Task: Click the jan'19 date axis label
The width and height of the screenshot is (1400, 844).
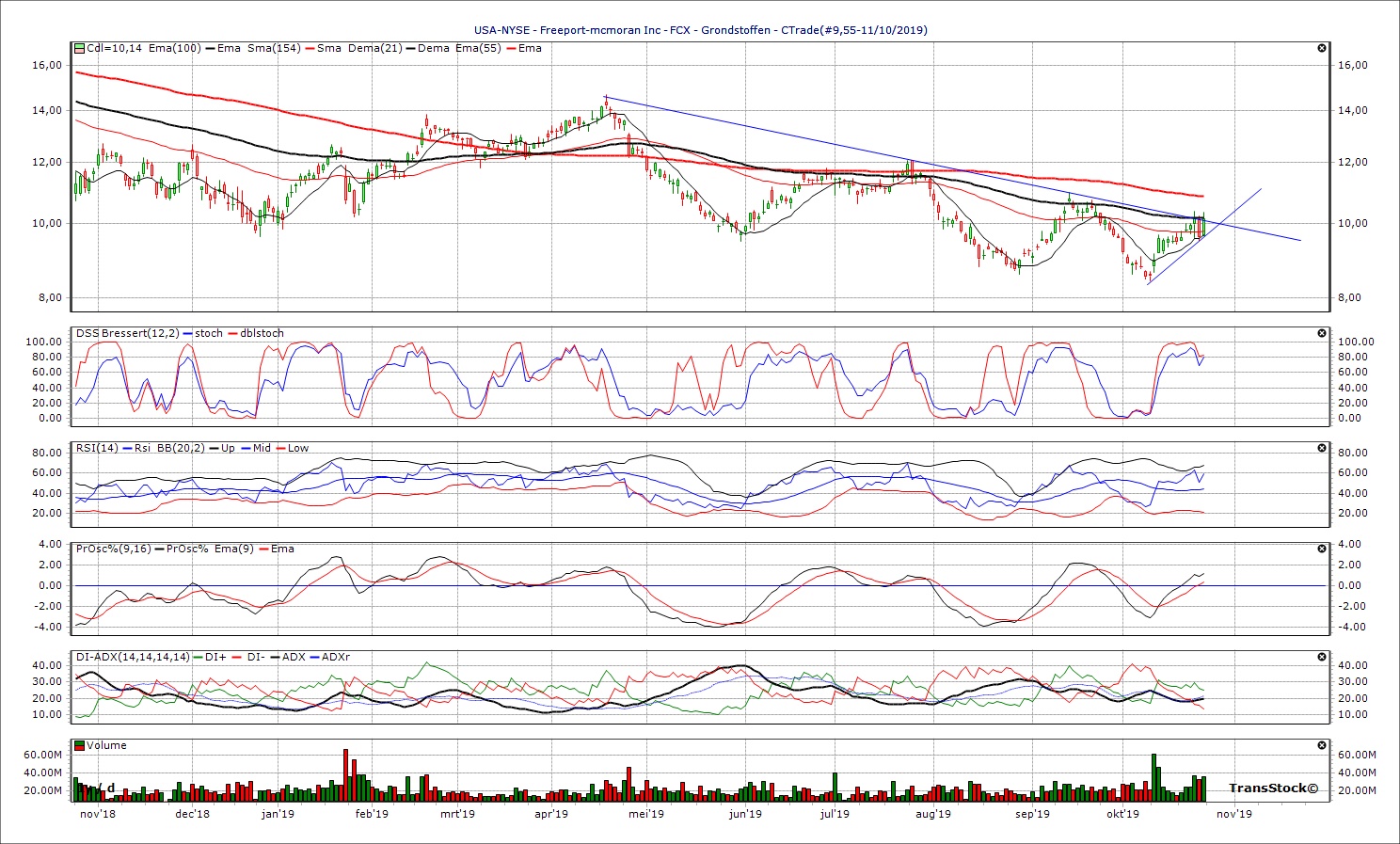Action: pyautogui.click(x=278, y=814)
